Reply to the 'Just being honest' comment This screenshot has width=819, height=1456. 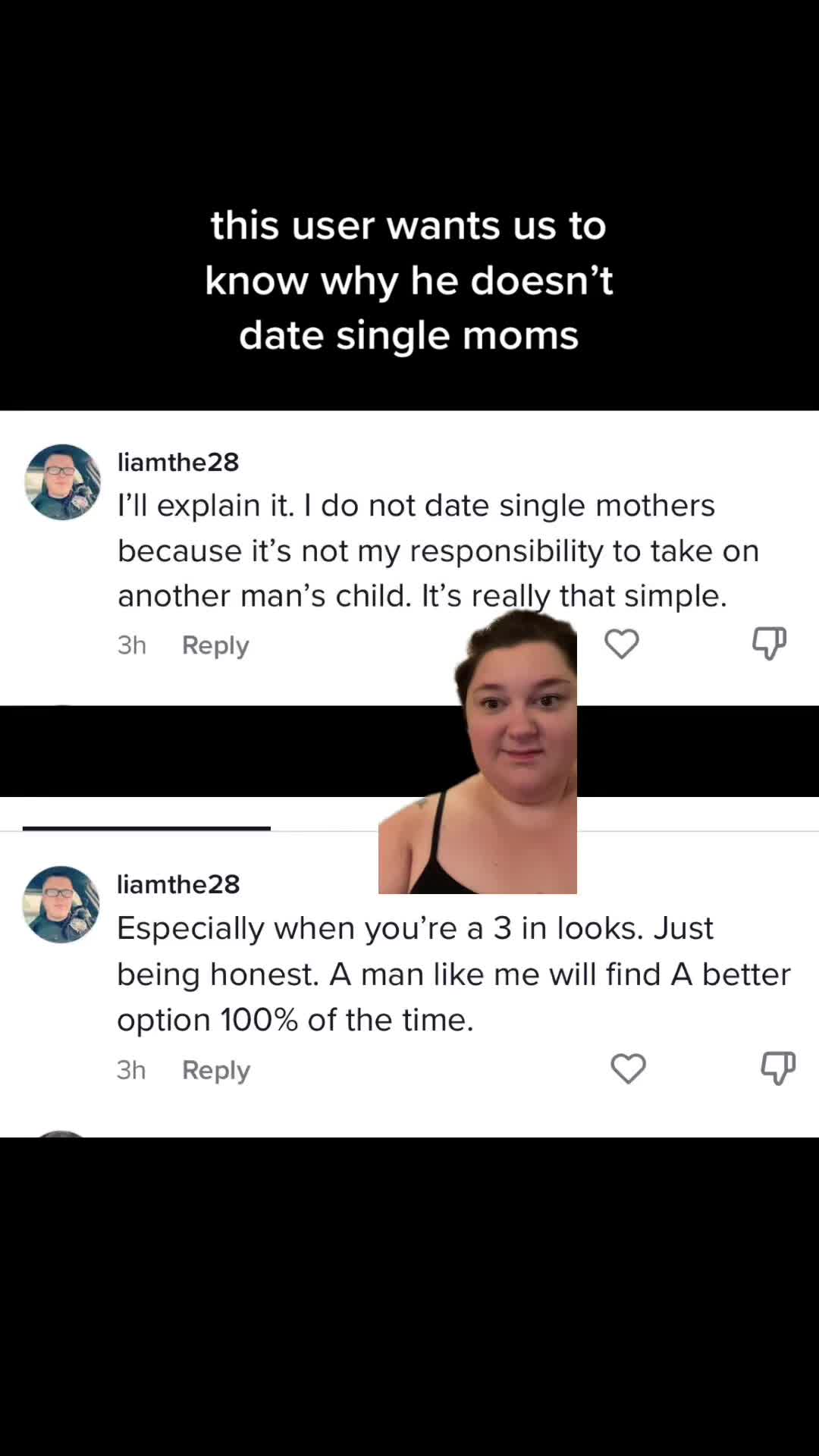[216, 1070]
